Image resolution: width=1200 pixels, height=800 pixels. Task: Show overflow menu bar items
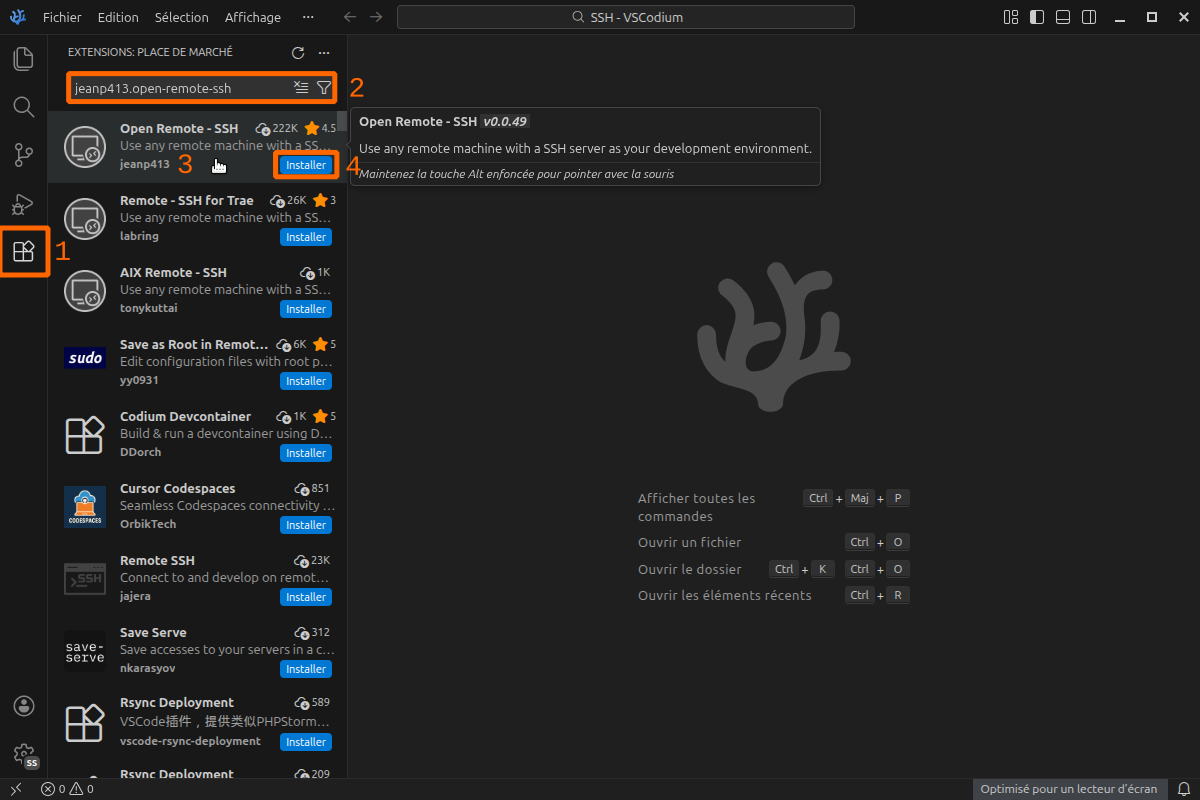[x=307, y=17]
